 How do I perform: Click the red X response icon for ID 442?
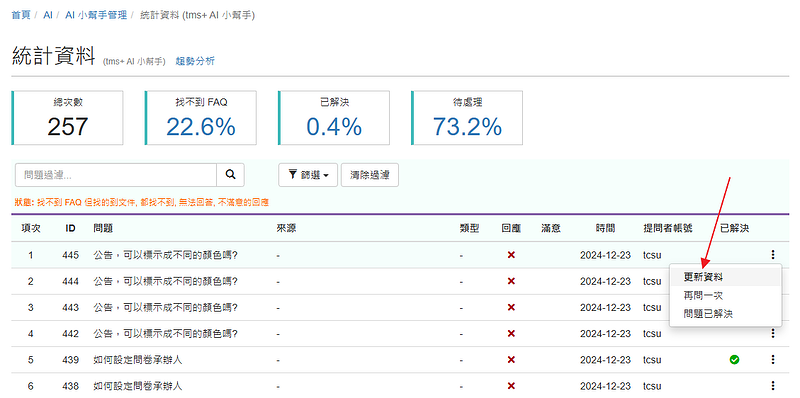pos(511,333)
